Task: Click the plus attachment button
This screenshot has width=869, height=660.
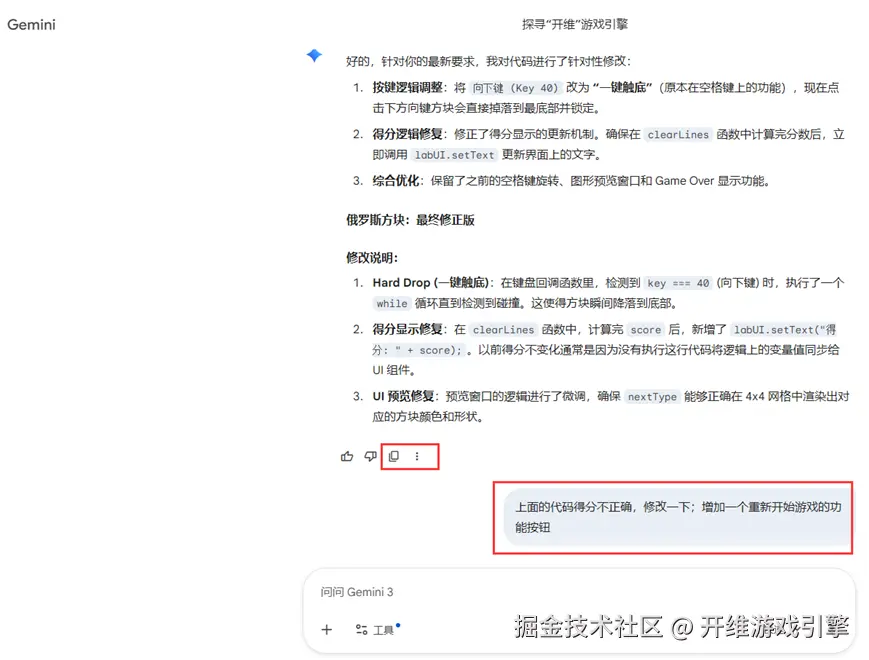Action: point(325,630)
